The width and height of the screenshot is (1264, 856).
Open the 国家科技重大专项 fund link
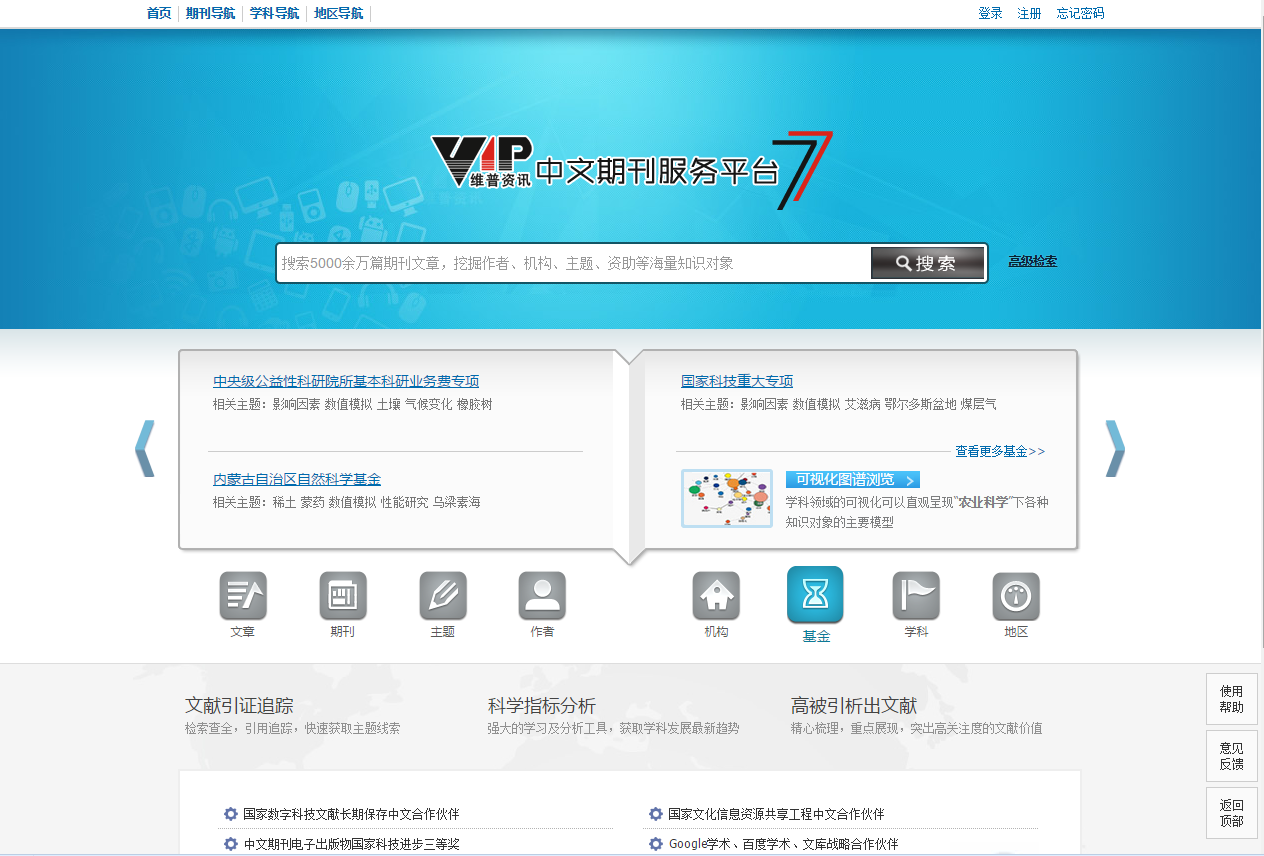[737, 381]
